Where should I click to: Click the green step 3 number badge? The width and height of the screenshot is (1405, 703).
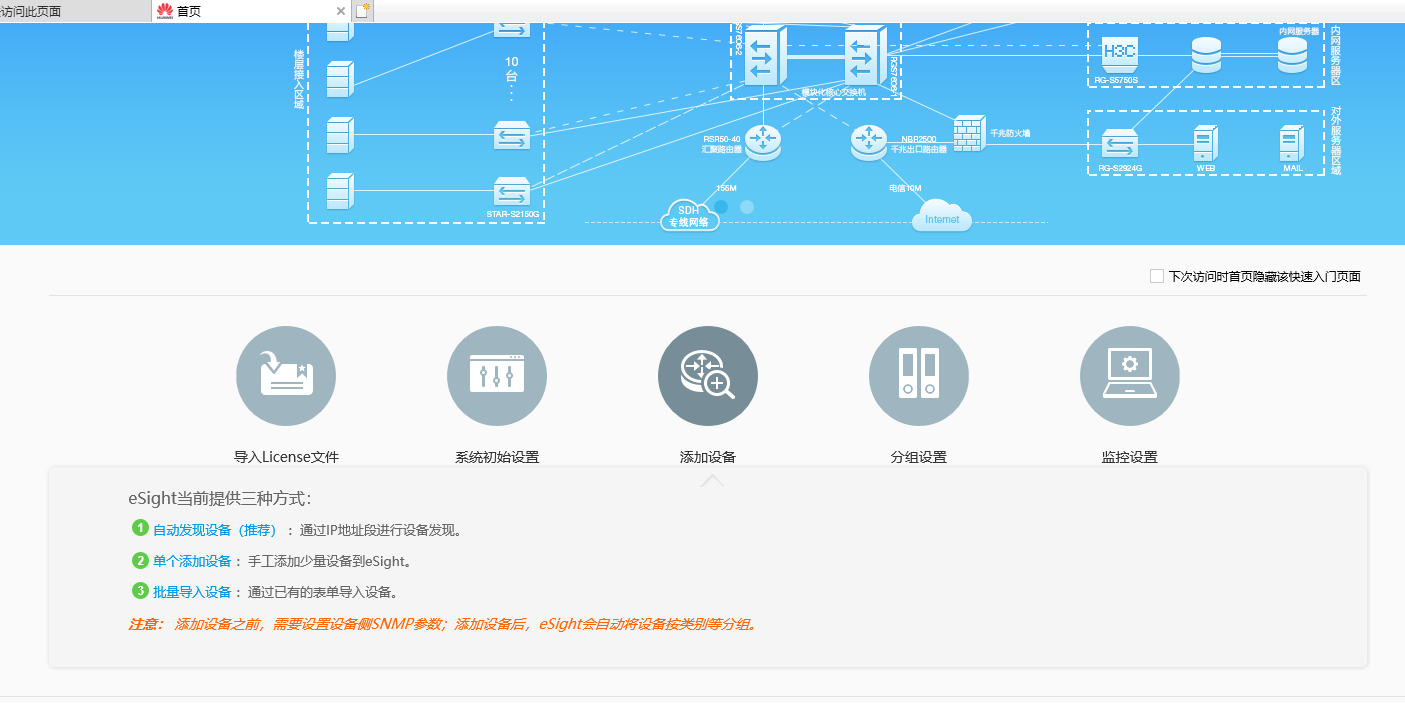tap(140, 591)
